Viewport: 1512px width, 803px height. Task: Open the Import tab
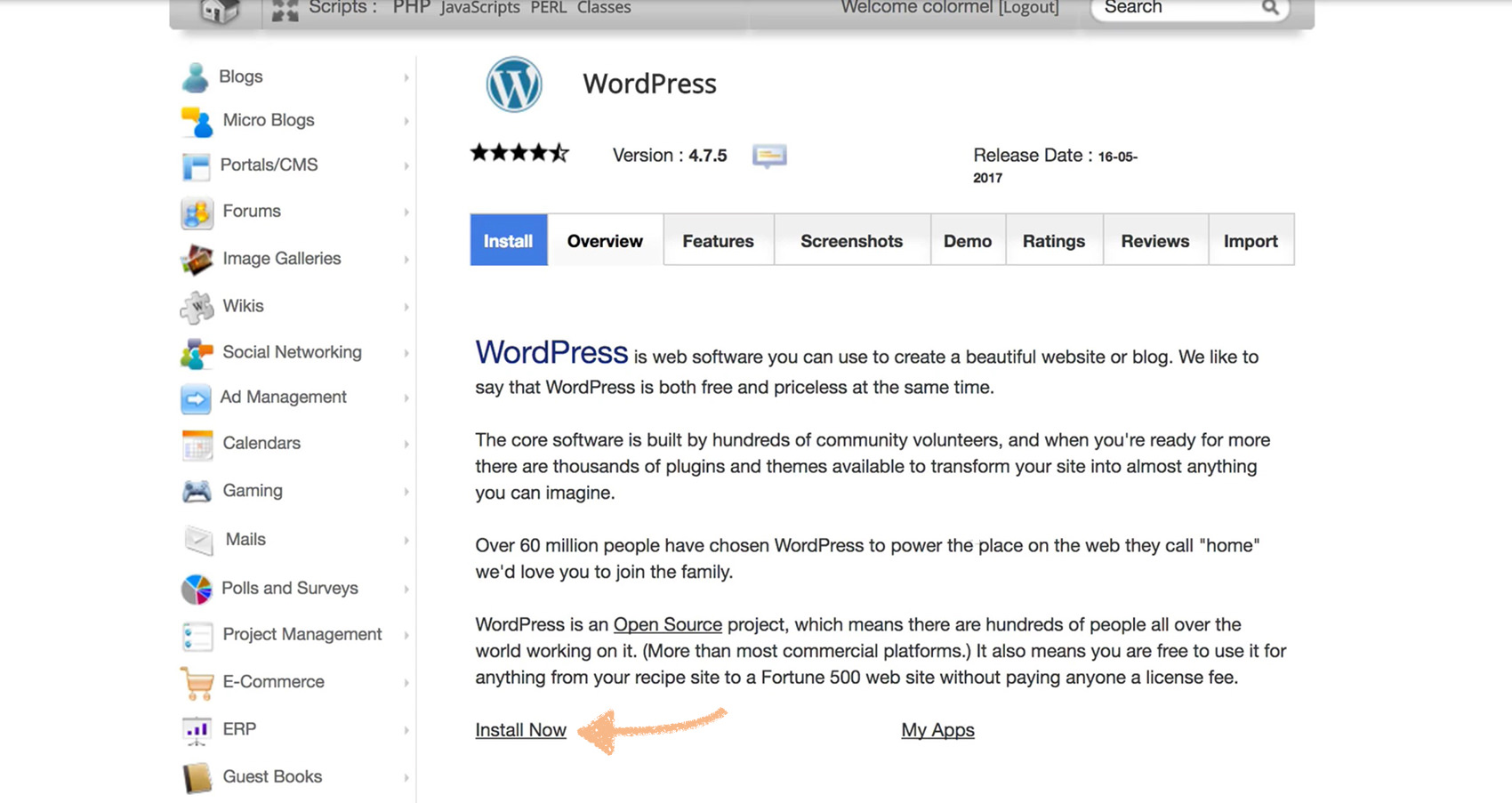click(x=1251, y=240)
